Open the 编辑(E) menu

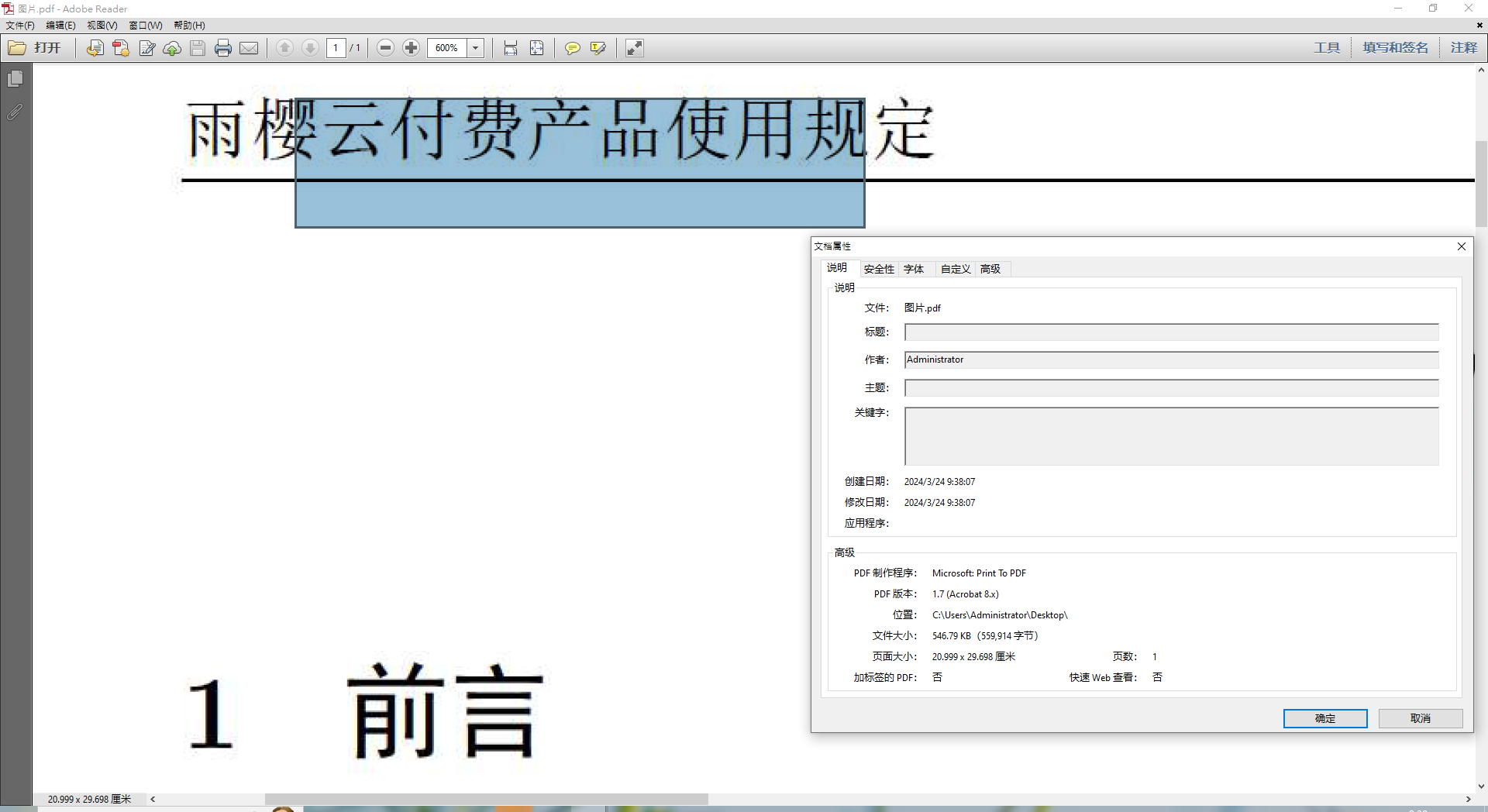pos(60,26)
